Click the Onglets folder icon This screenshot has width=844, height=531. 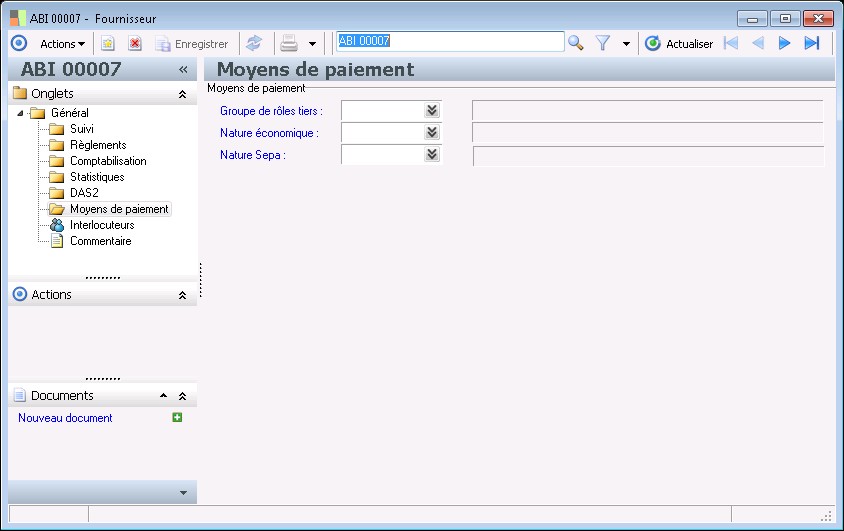coord(20,93)
